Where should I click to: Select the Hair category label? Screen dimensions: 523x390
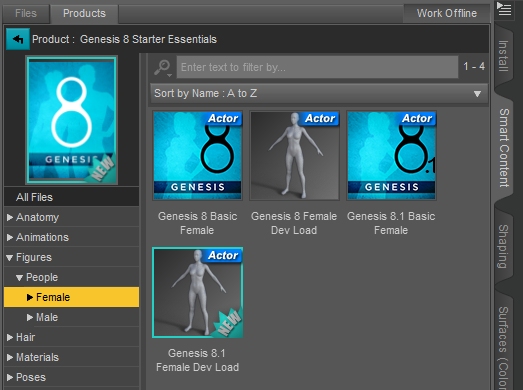click(x=26, y=337)
